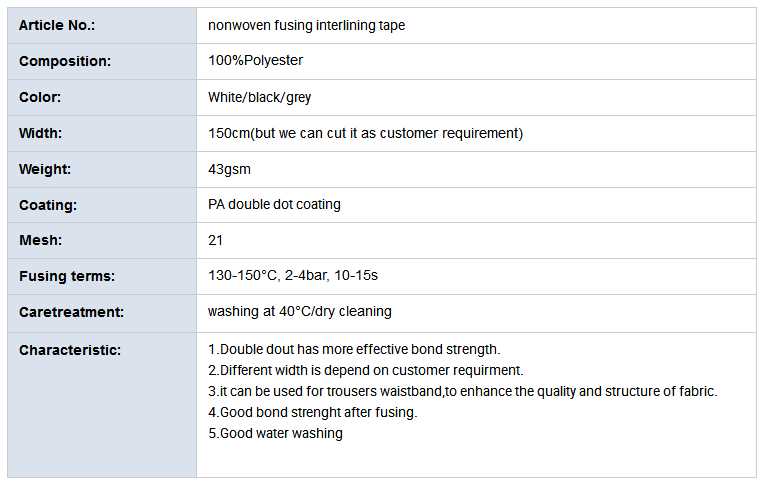Select the Color row label
This screenshot has width=768, height=486.
click(x=40, y=97)
